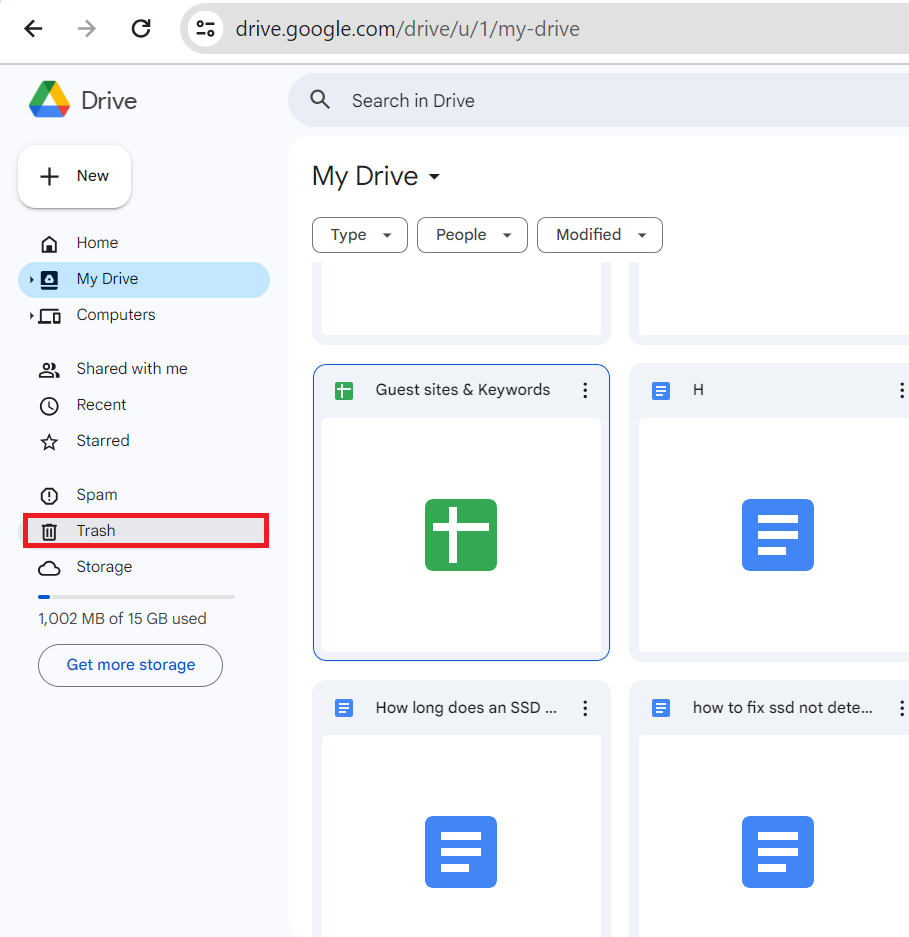The image size is (909, 937).
Task: Open how to fix ssd not dete thumbnail
Action: coord(774,836)
